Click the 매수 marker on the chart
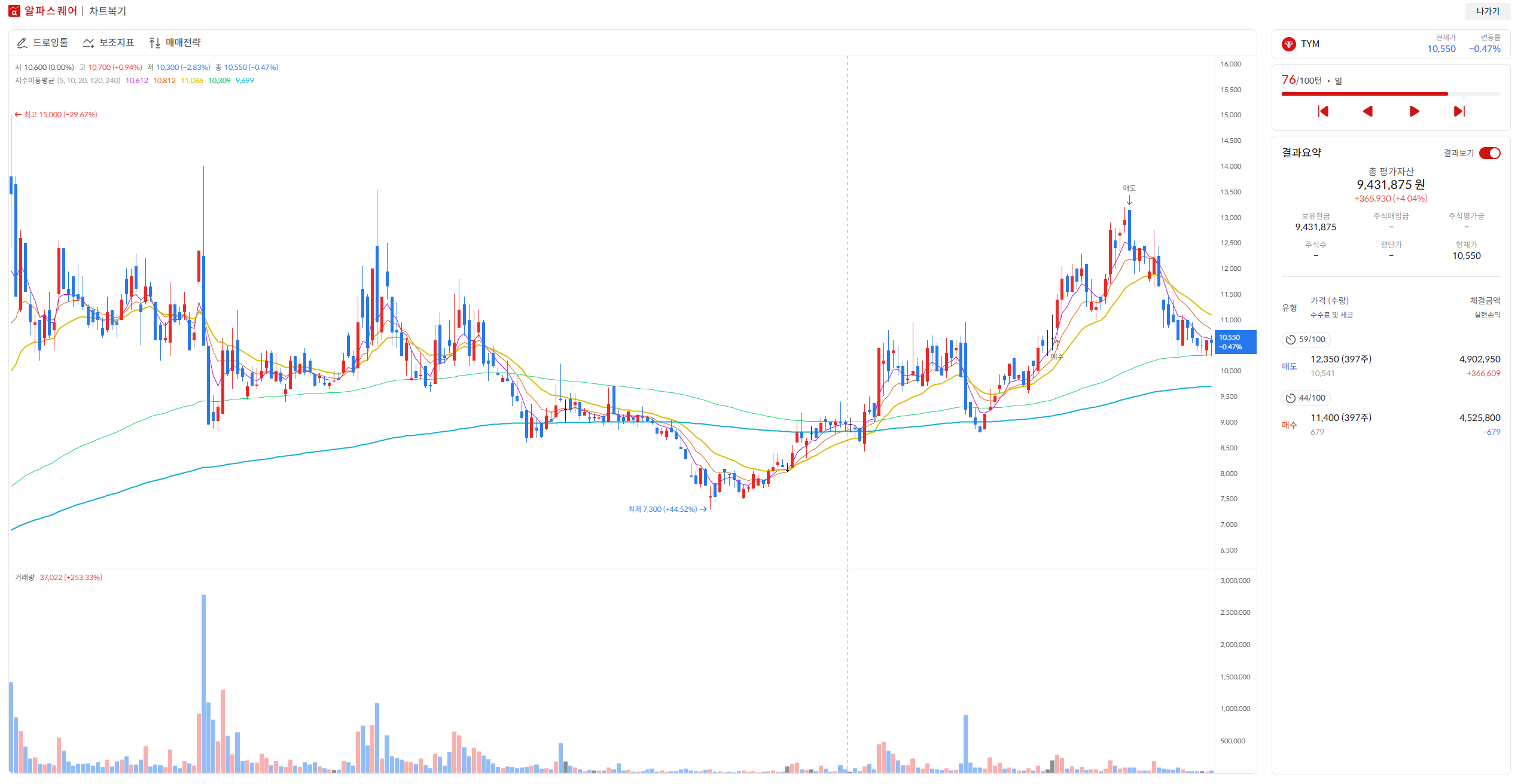The image size is (1524, 784). 1057,355
